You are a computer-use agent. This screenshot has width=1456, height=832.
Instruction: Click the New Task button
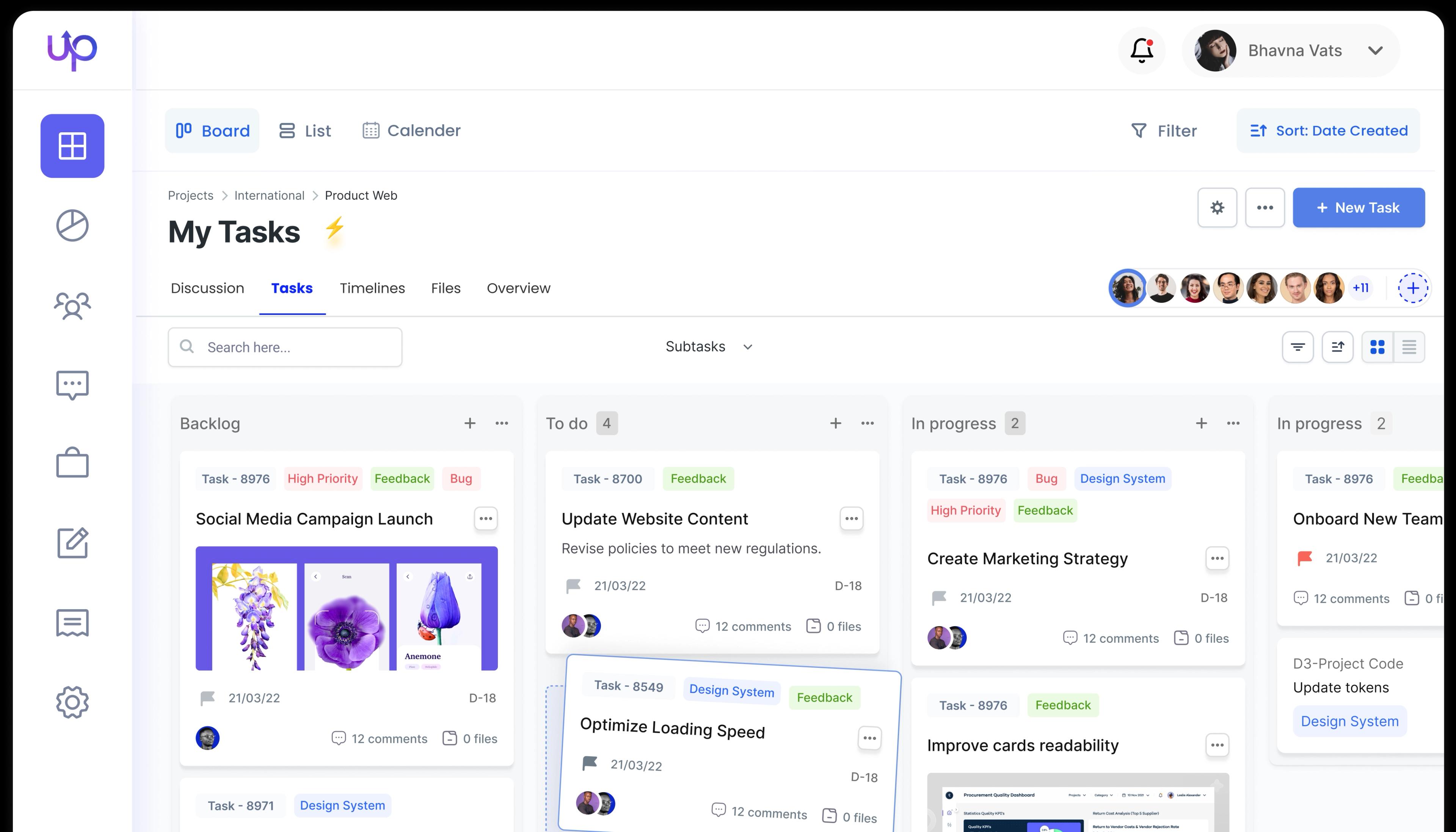click(1358, 207)
